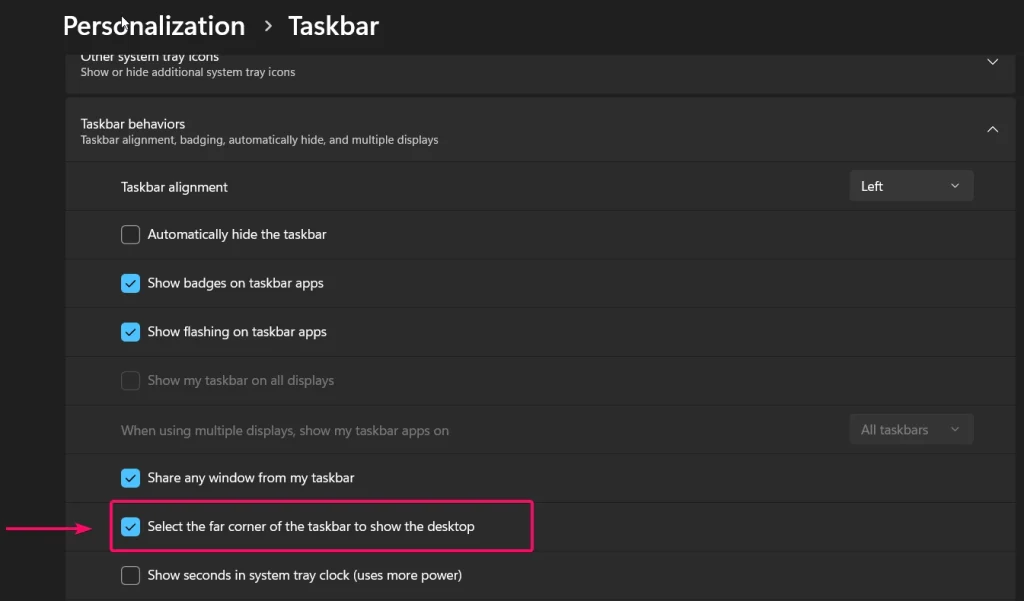Image resolution: width=1024 pixels, height=601 pixels.
Task: Uncheck Show badges on taskbar apps
Action: pyautogui.click(x=130, y=284)
